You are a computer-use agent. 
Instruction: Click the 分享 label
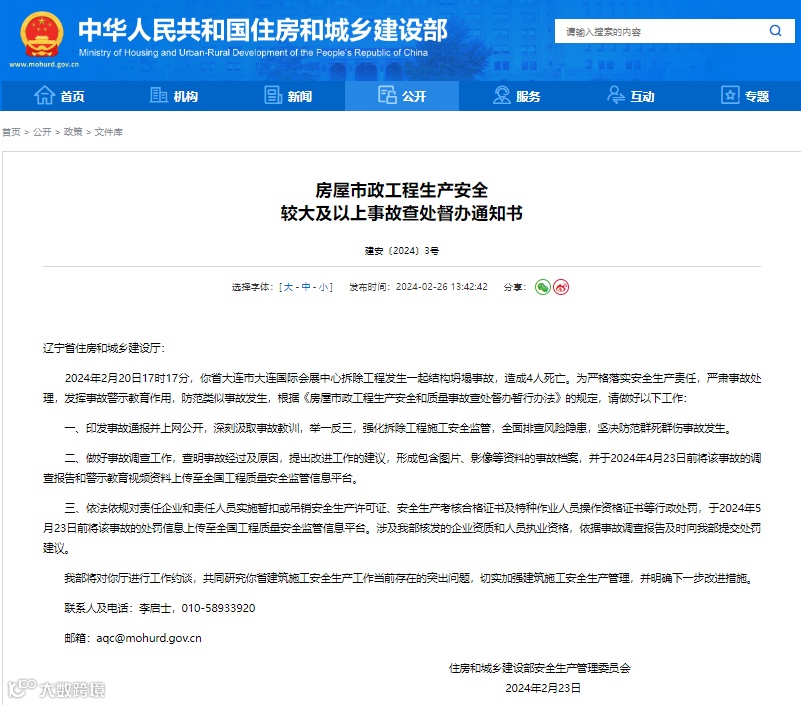click(512, 287)
